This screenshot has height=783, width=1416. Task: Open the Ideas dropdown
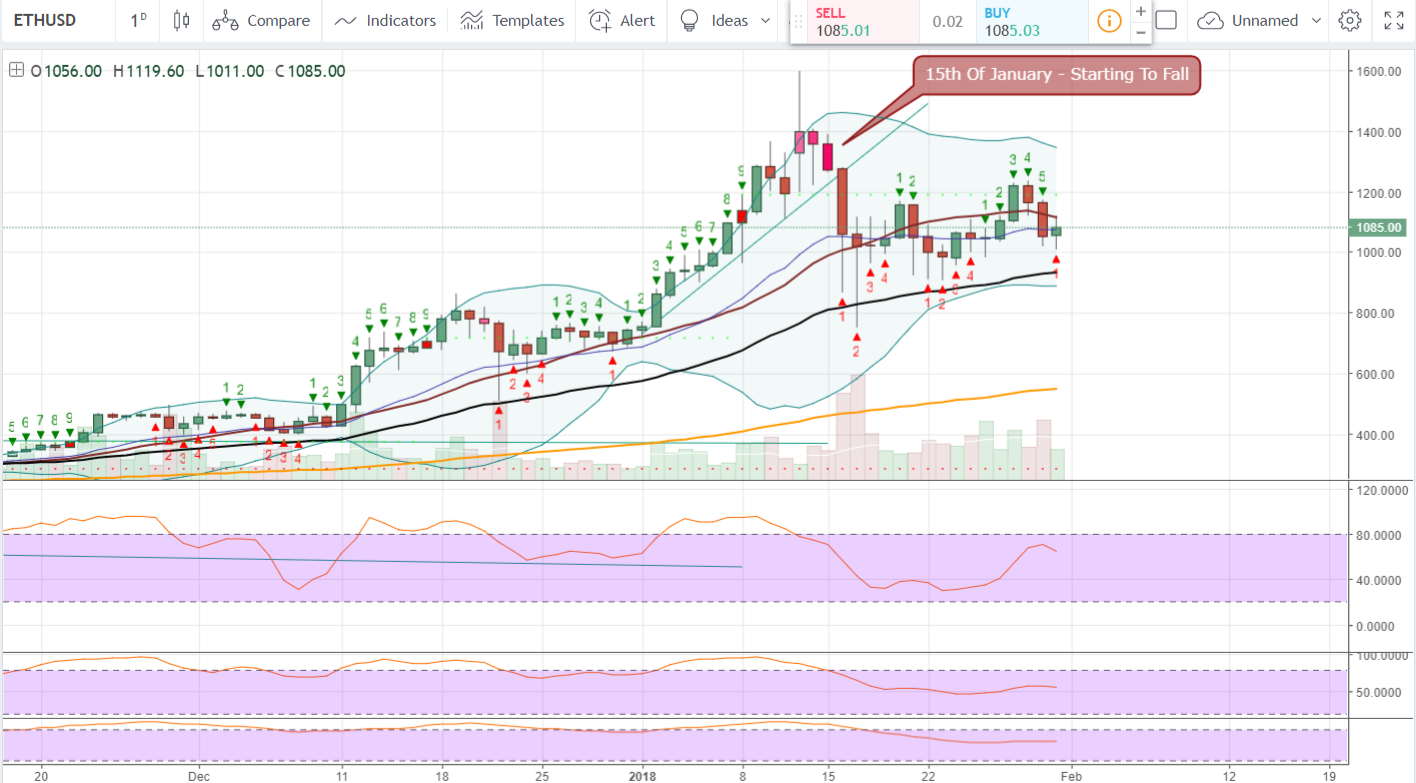[725, 20]
